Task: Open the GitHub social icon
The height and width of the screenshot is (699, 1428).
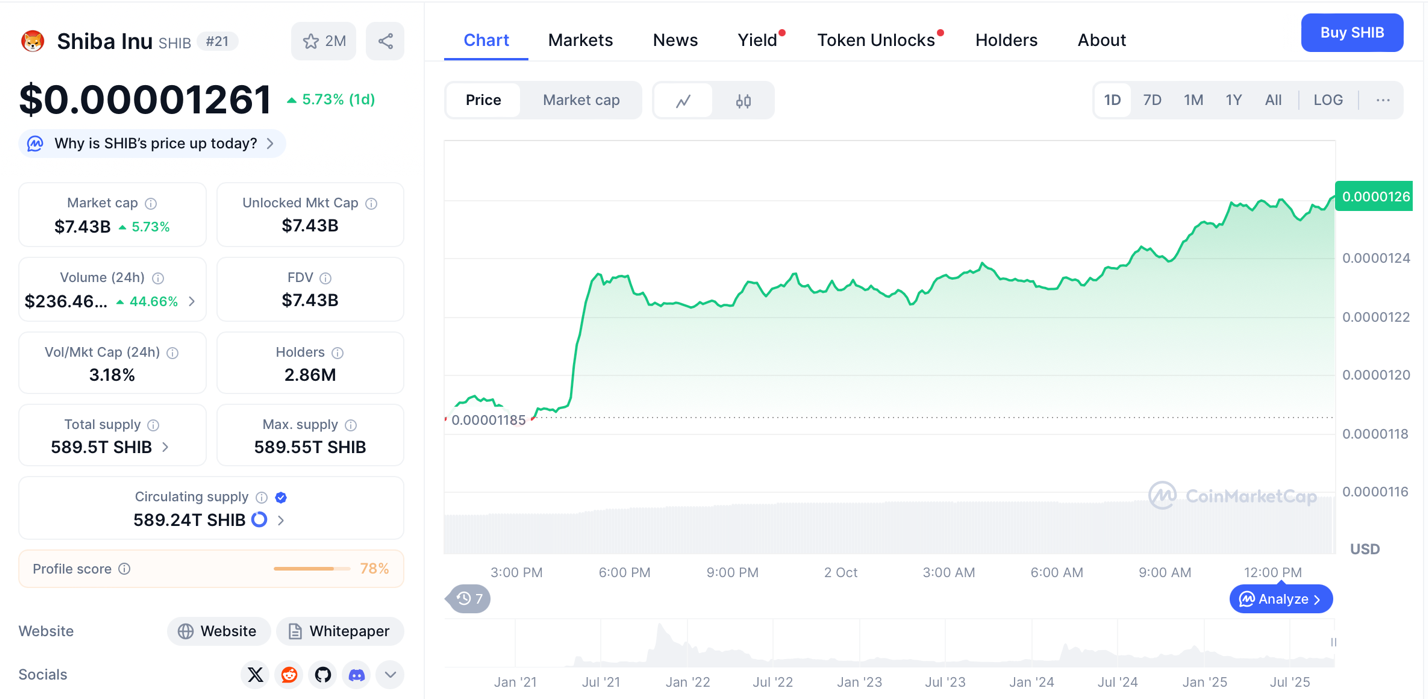Action: click(x=323, y=675)
